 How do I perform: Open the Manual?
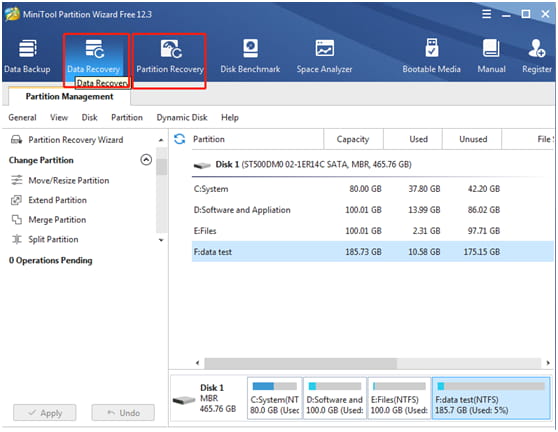tap(491, 56)
